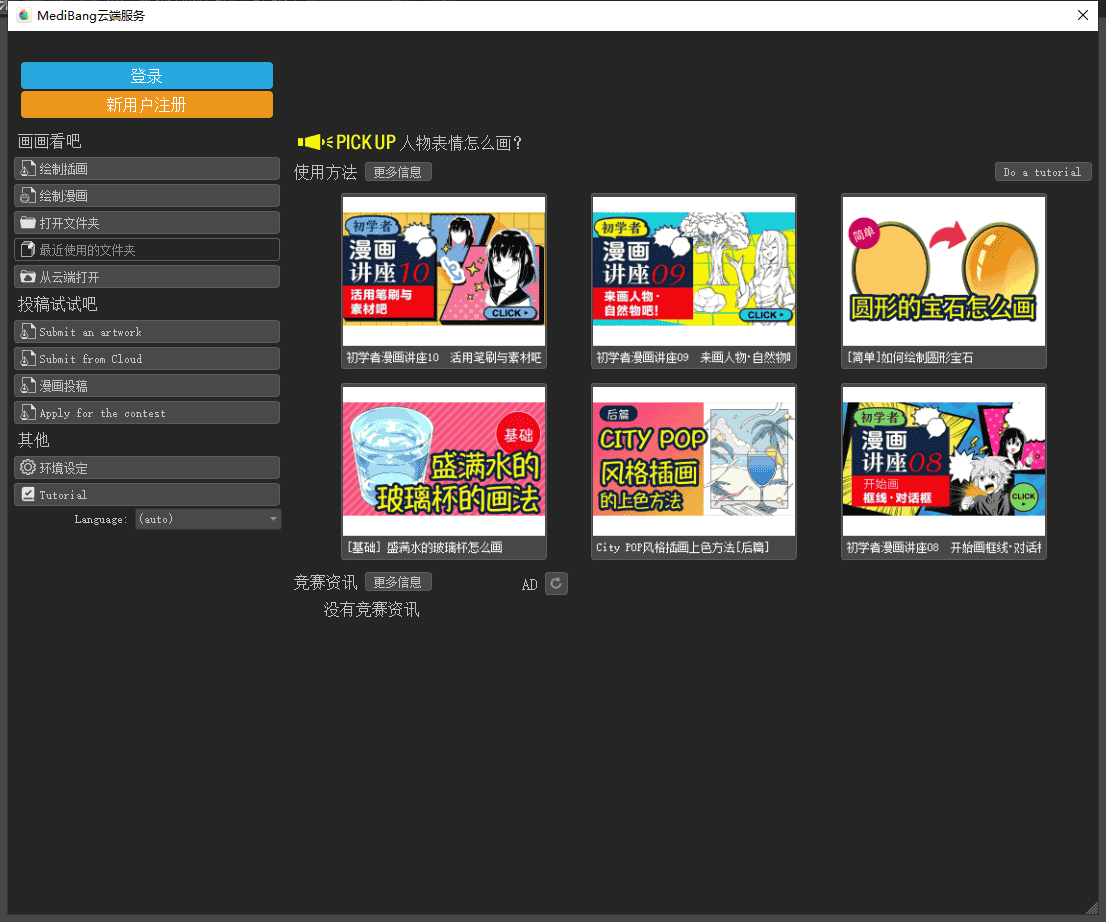Image resolution: width=1106 pixels, height=922 pixels.
Task: Click 更多信息 next to 使用方法
Action: 398,172
